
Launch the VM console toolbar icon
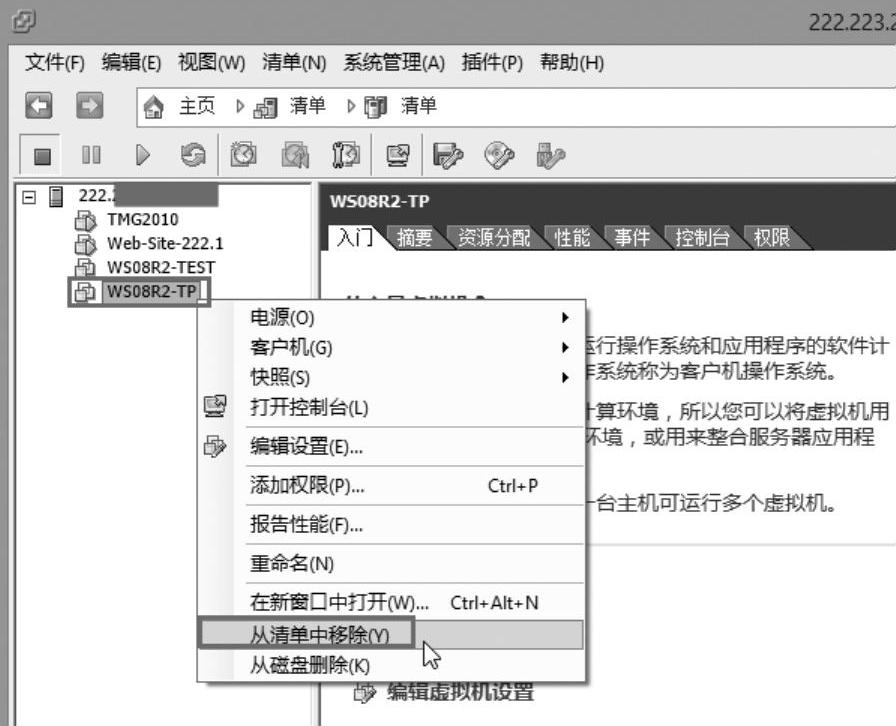click(x=398, y=155)
